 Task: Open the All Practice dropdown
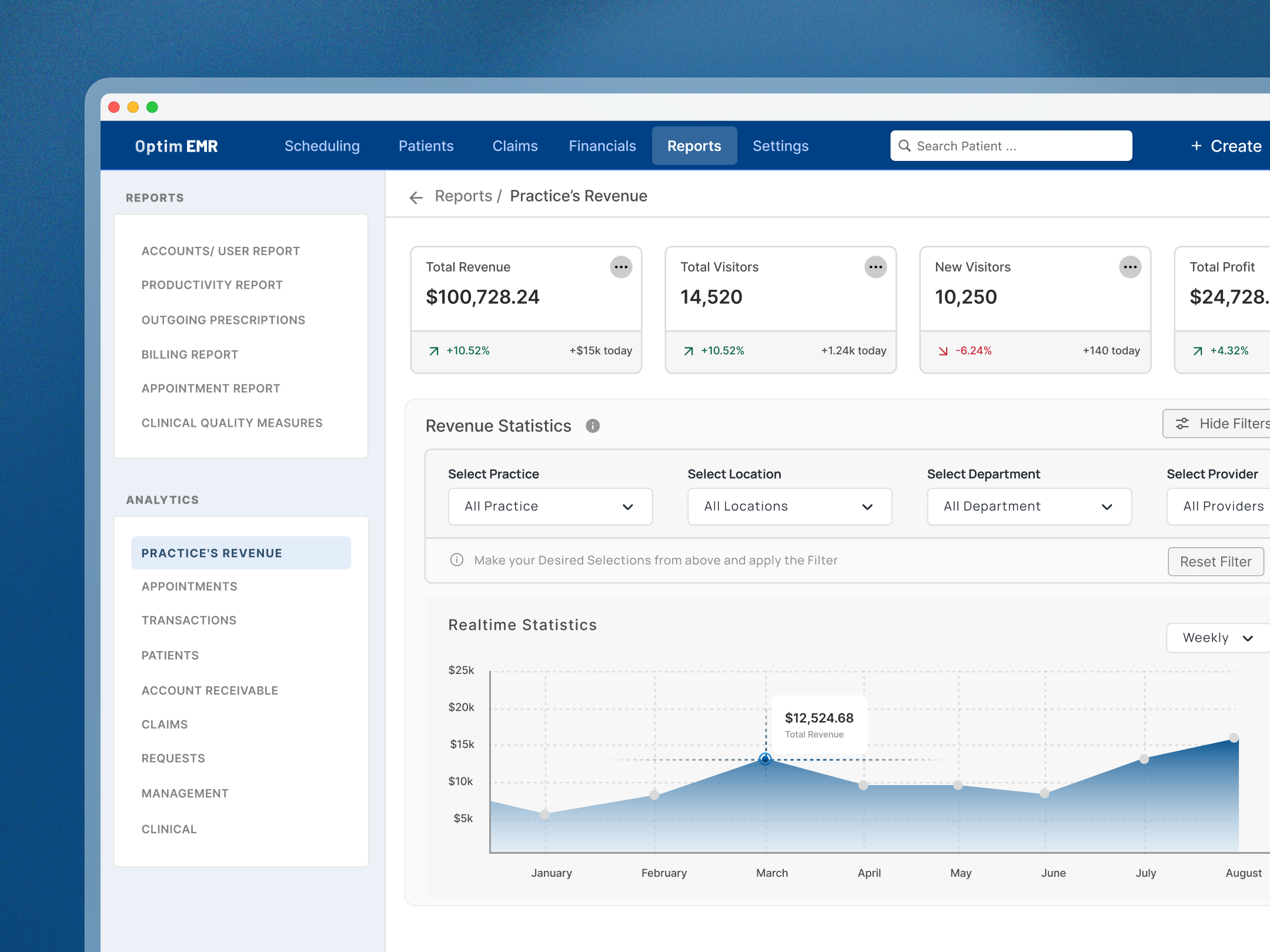tap(550, 506)
